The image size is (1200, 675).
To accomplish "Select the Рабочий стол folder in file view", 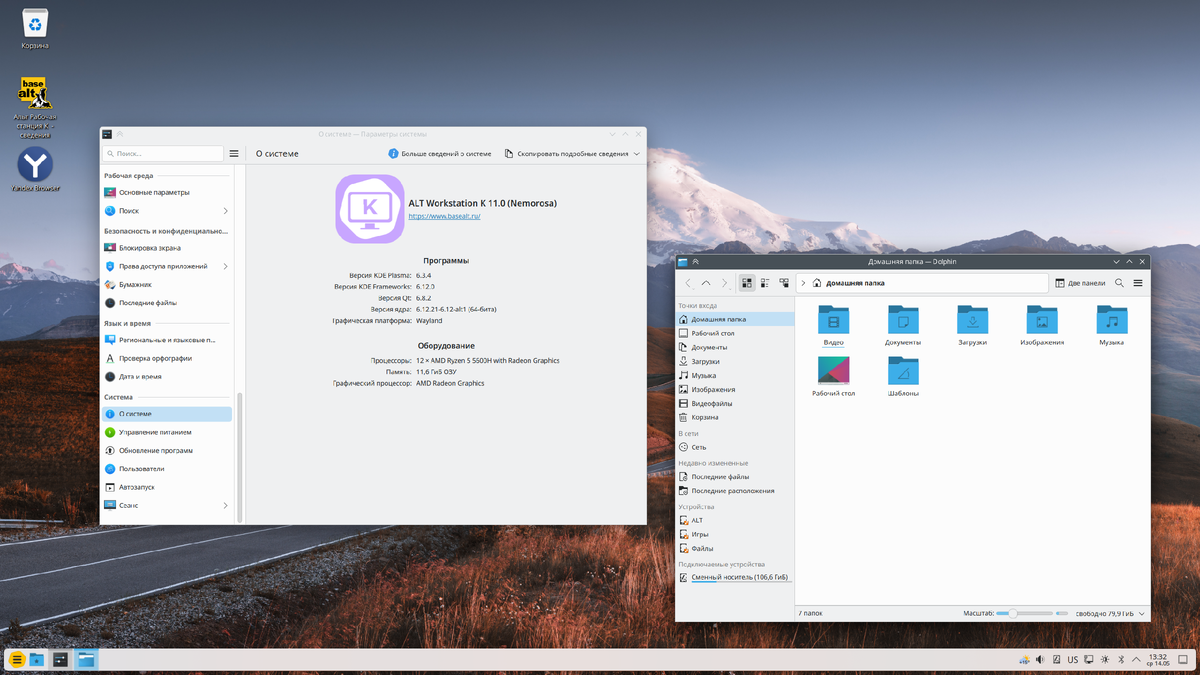I will [833, 371].
